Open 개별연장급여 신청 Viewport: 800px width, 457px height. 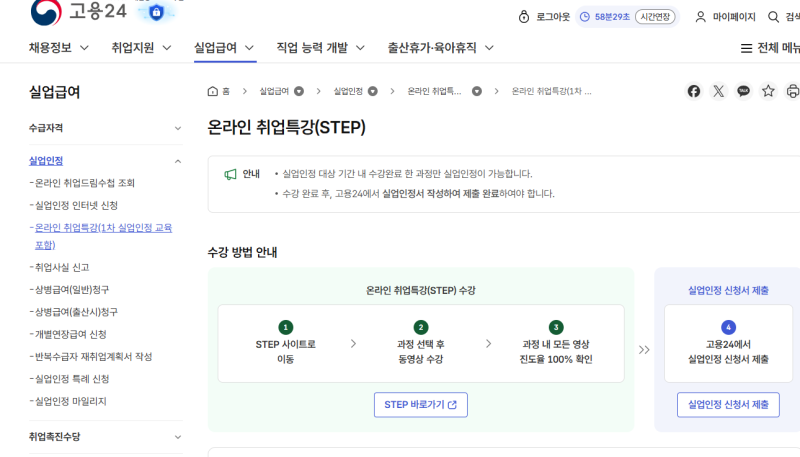(x=71, y=335)
